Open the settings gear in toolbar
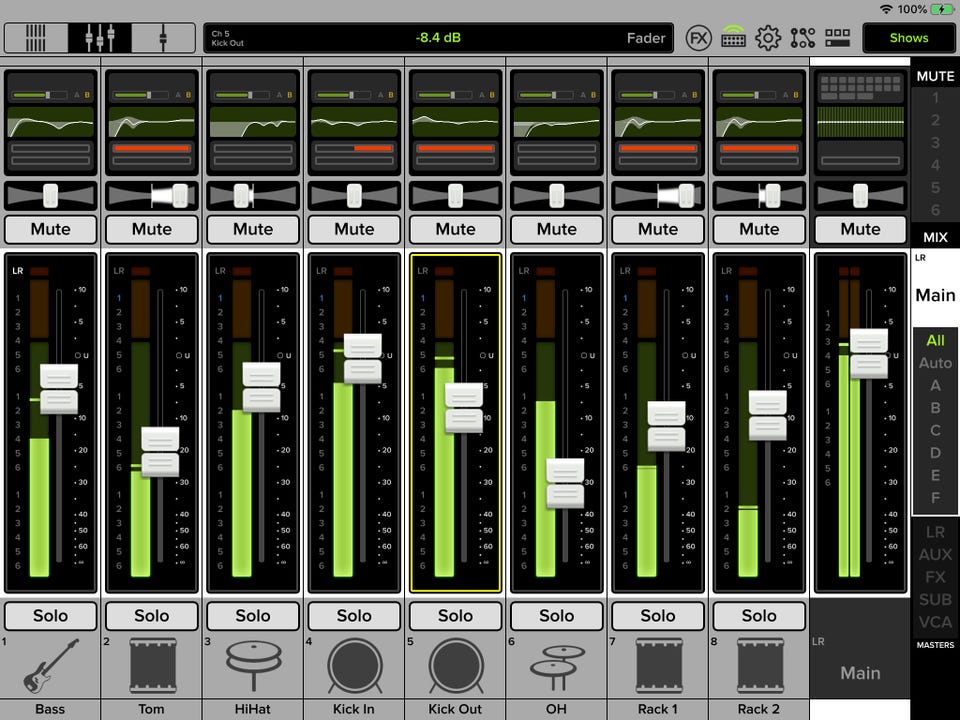960x720 pixels. [x=768, y=38]
